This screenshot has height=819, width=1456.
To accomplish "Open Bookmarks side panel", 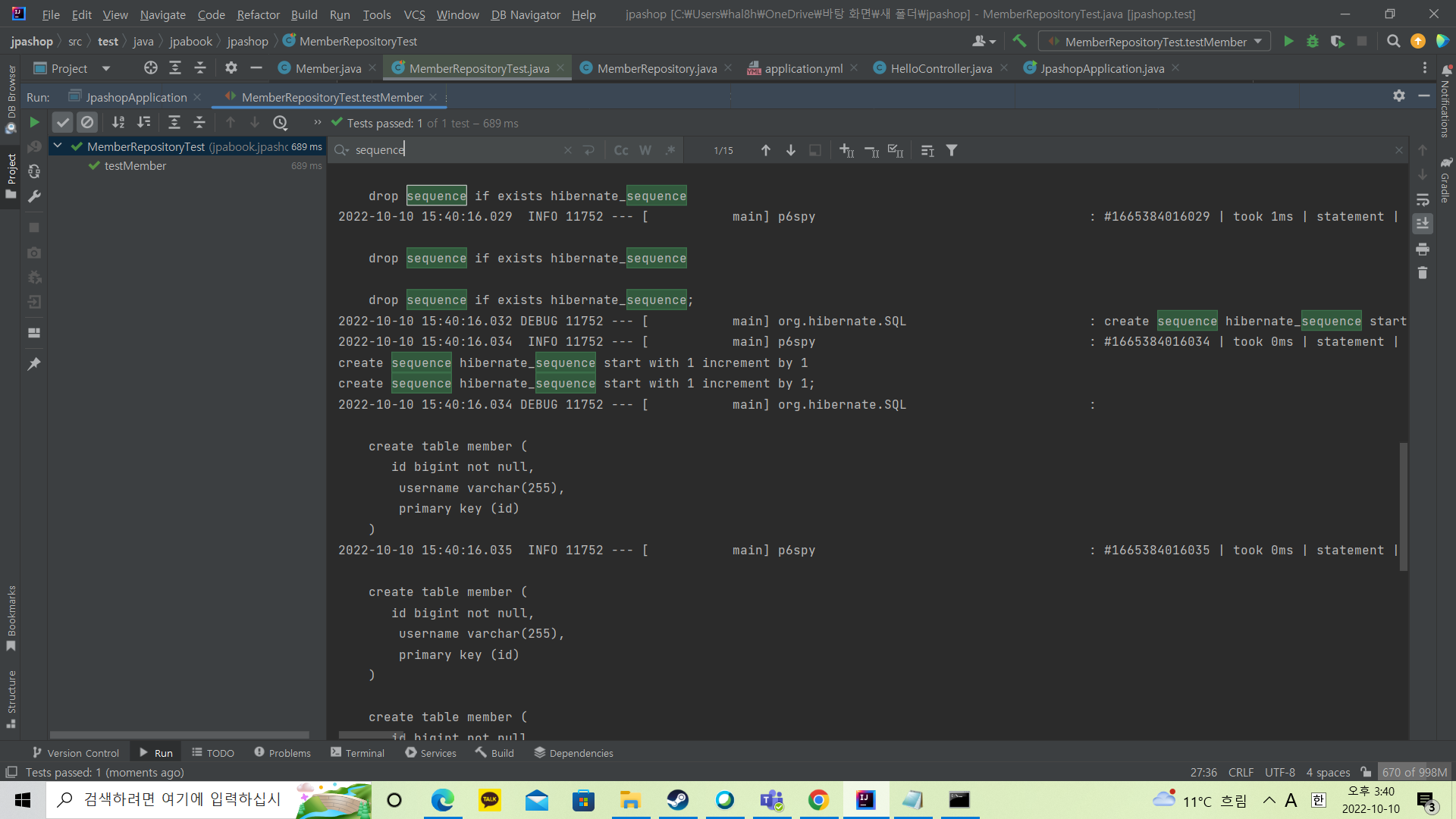I will (11, 618).
